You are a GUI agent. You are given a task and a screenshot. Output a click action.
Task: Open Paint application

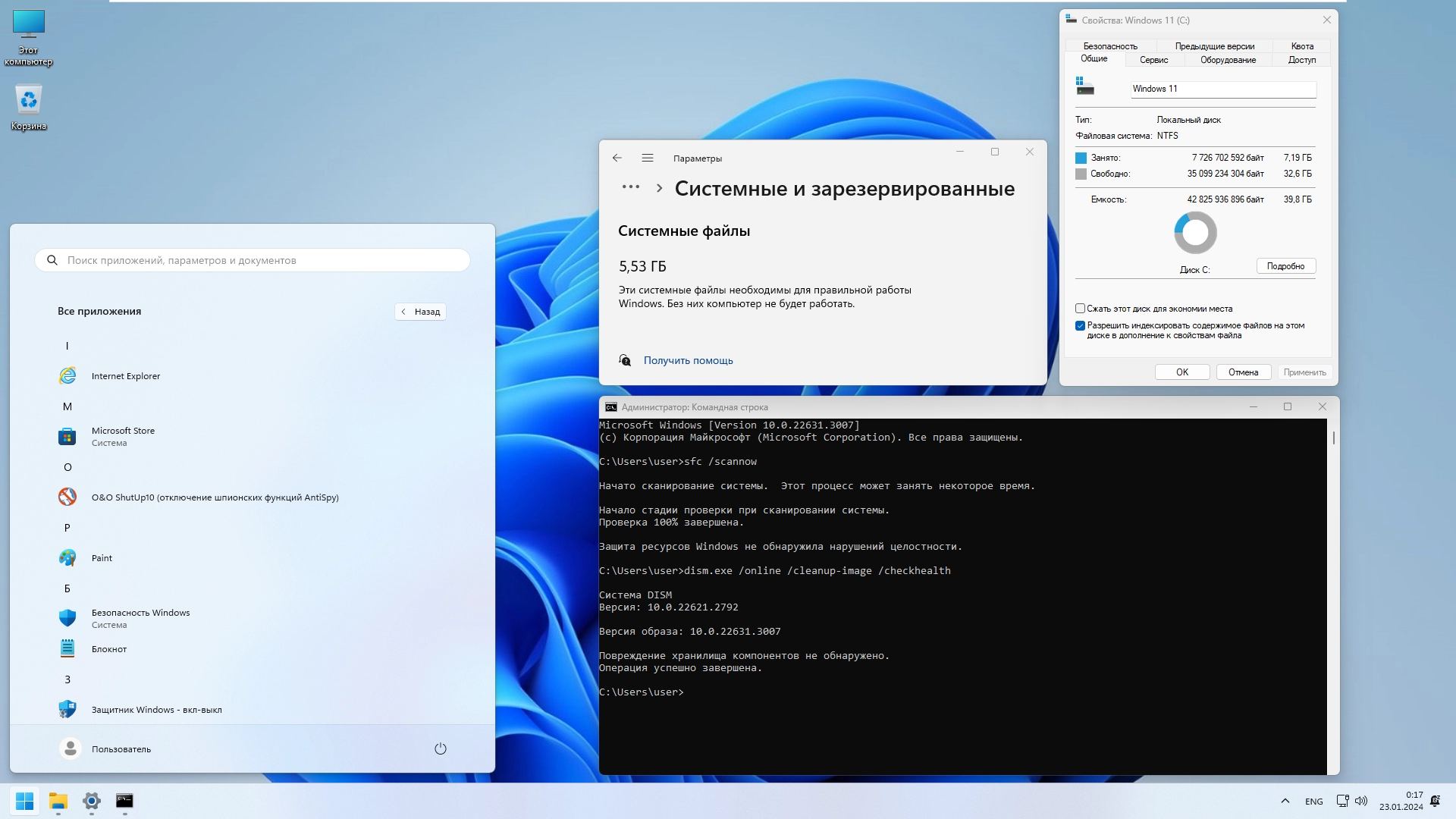pyautogui.click(x=102, y=558)
